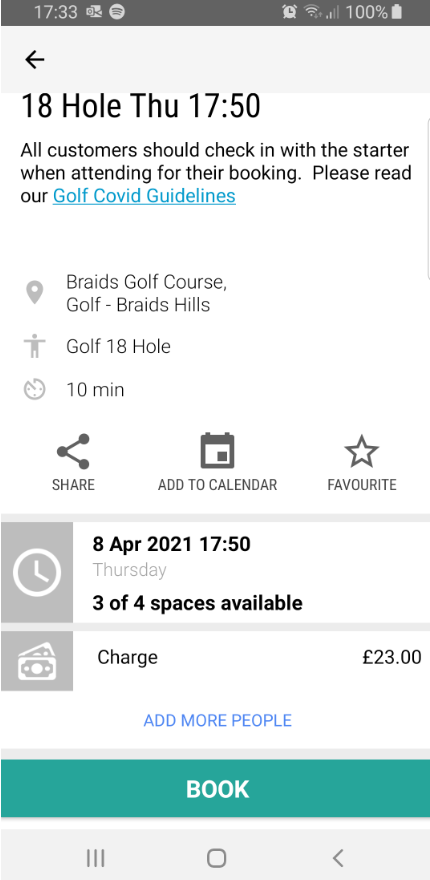The width and height of the screenshot is (430, 880).
Task: Tap the Android navigation back chevron
Action: 337,858
